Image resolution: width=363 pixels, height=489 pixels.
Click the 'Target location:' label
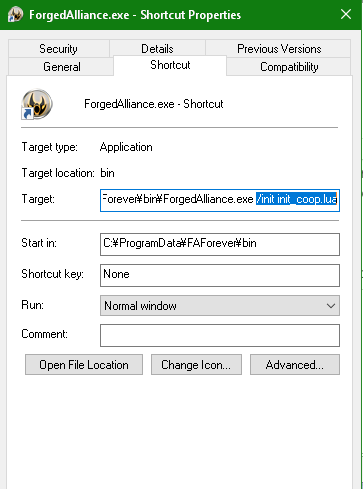(58, 173)
